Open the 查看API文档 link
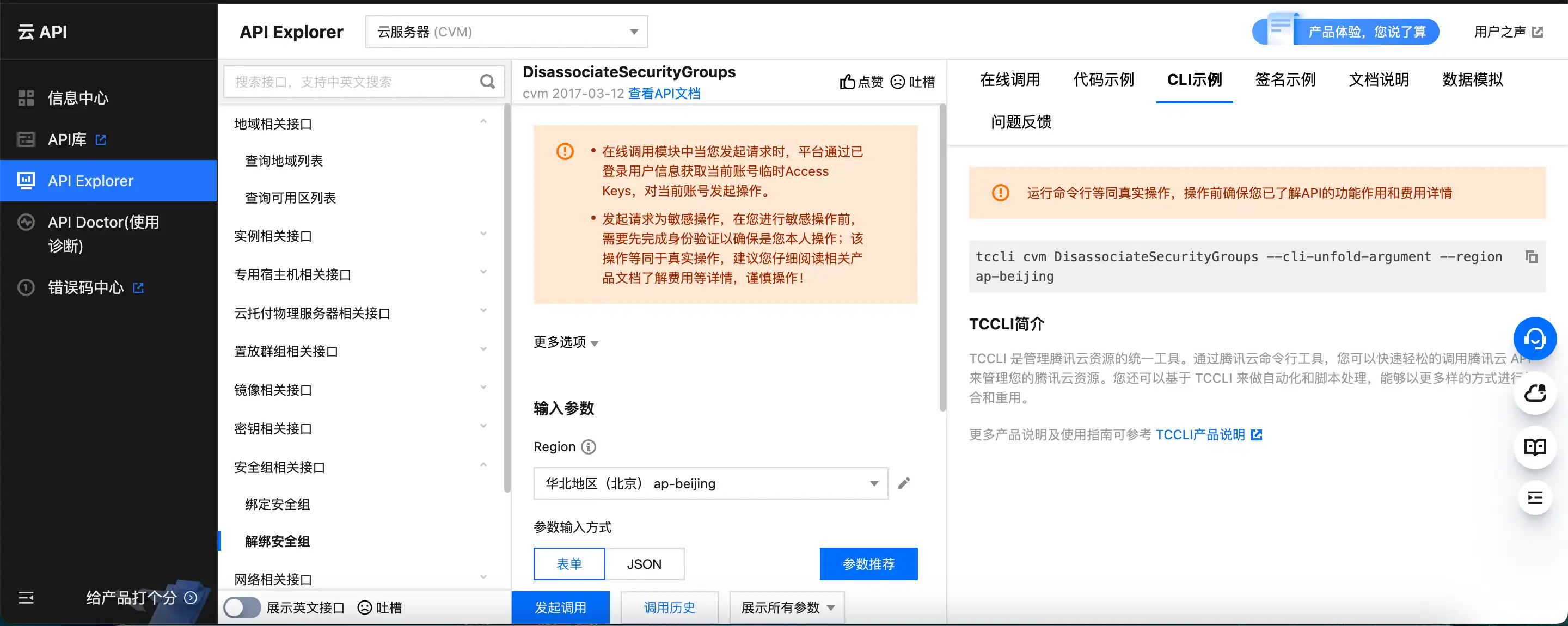The width and height of the screenshot is (1568, 626). tap(664, 94)
